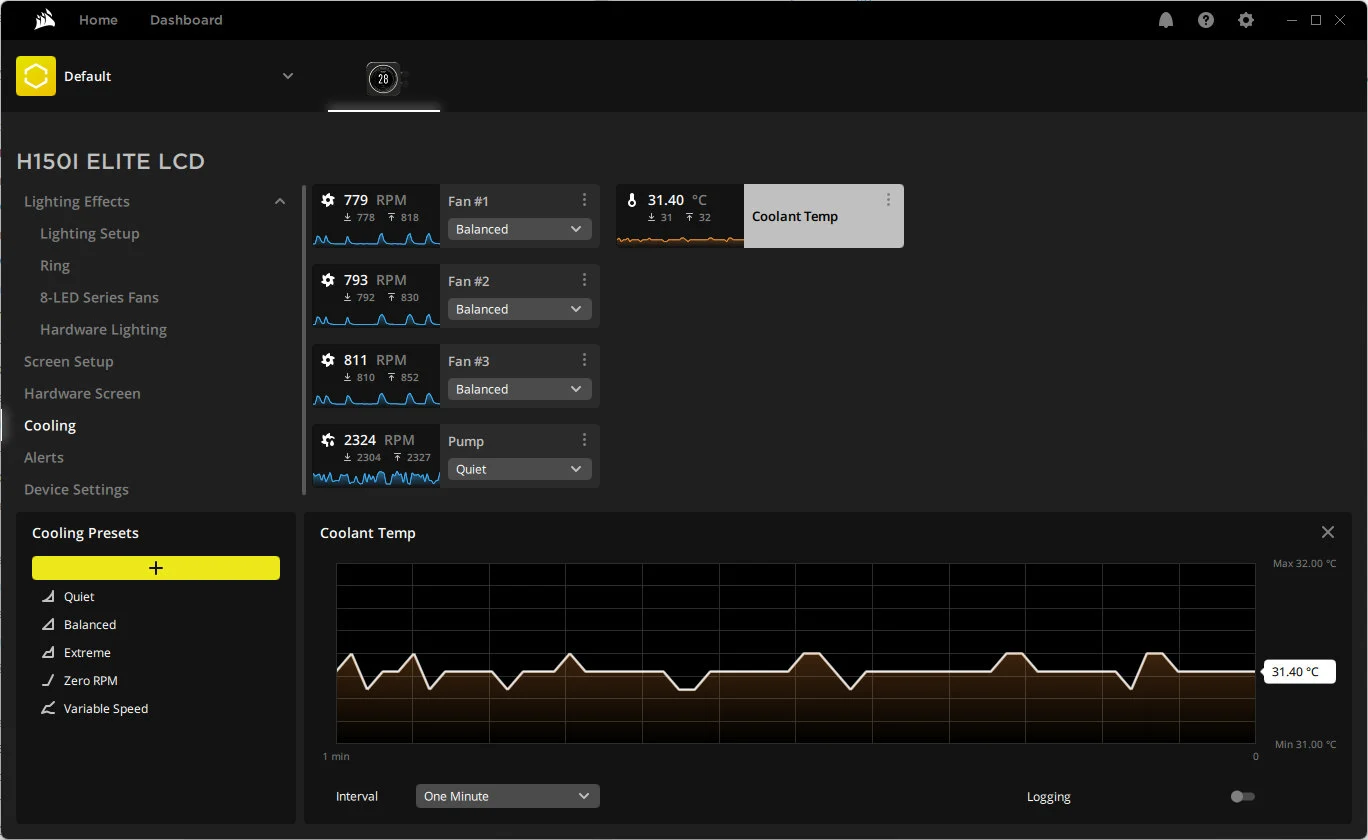Switch to the Dashboard tab
Screen dimensions: 1368x840
coord(186,20)
